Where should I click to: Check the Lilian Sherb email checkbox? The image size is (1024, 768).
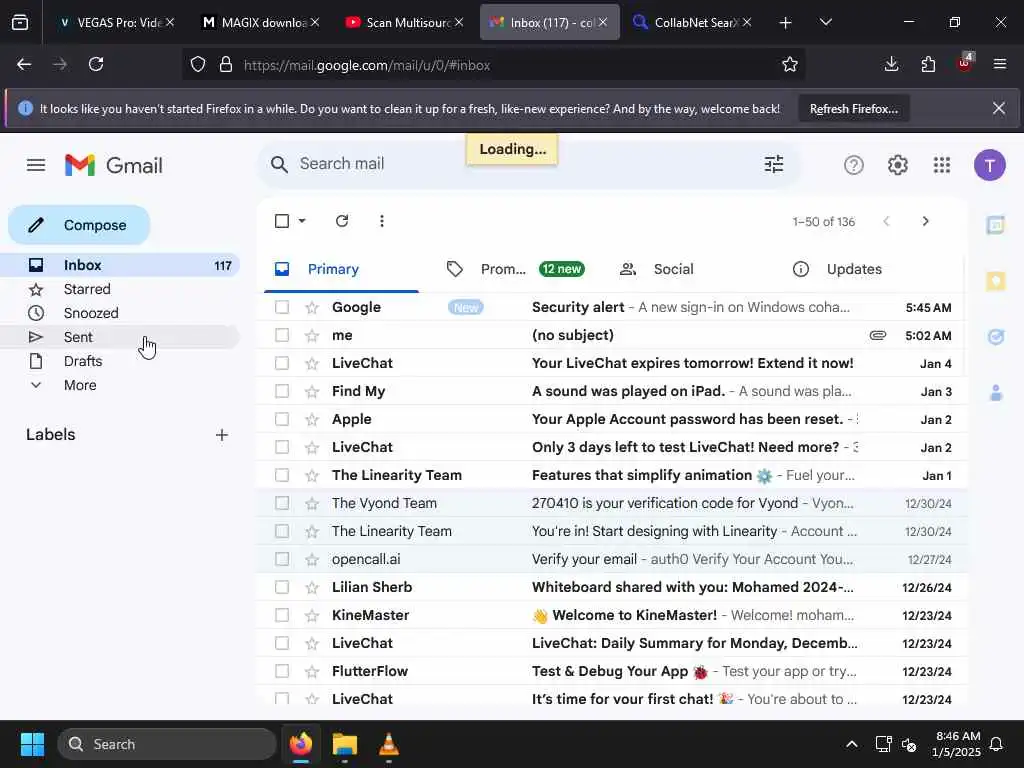[282, 587]
